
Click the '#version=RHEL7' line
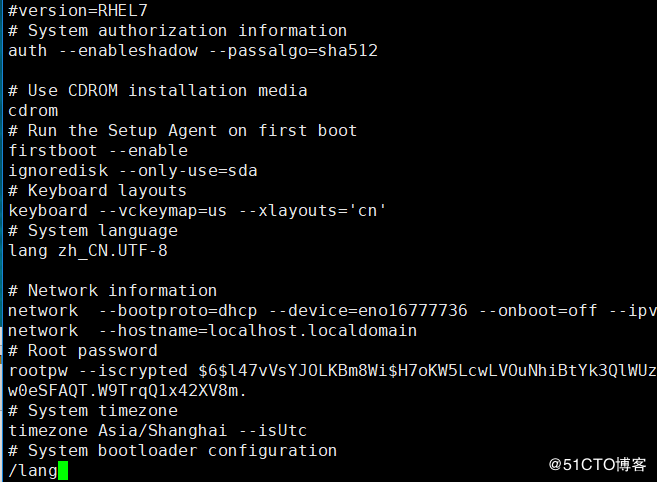(x=78, y=10)
